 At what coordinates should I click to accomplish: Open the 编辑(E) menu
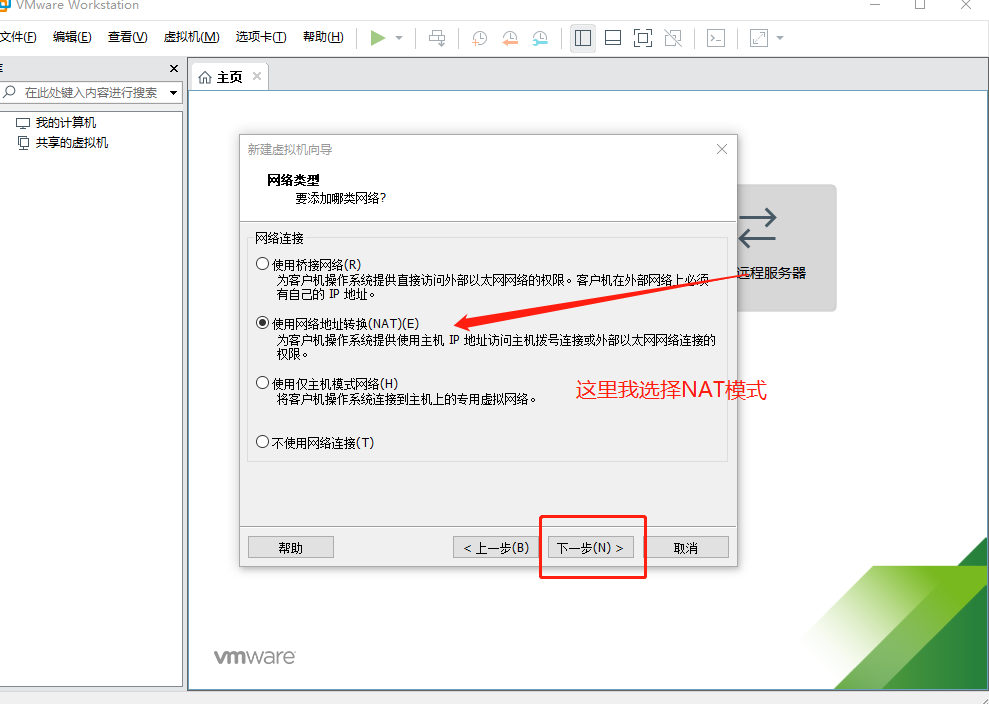72,37
